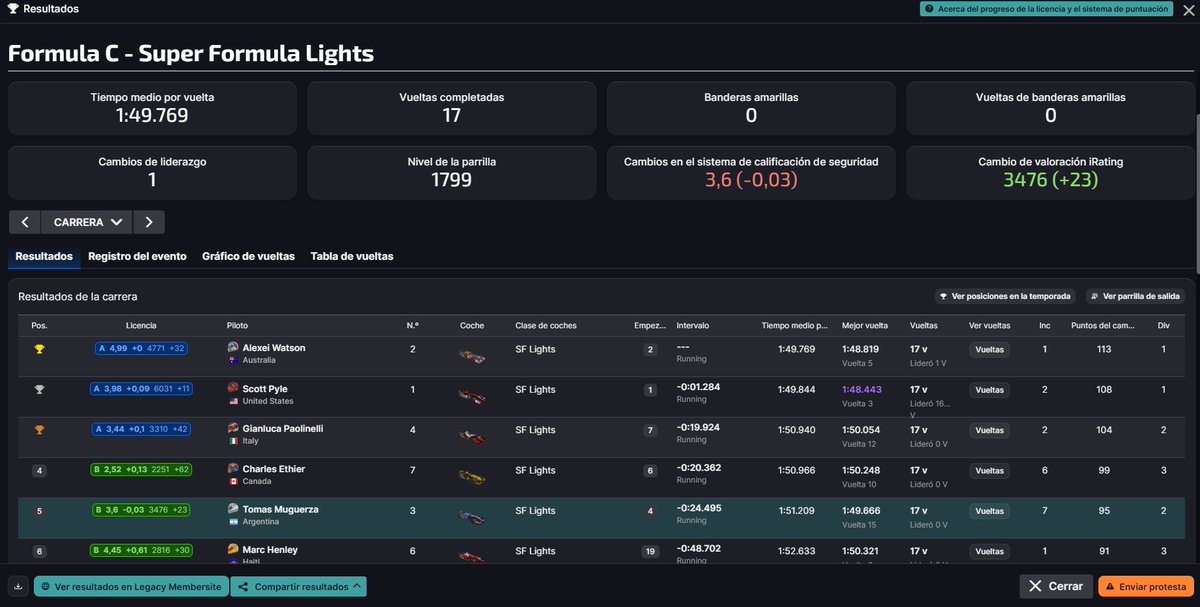
Task: Click Tomas Muguerza's helmet icon
Action: pyautogui.click(x=233, y=509)
